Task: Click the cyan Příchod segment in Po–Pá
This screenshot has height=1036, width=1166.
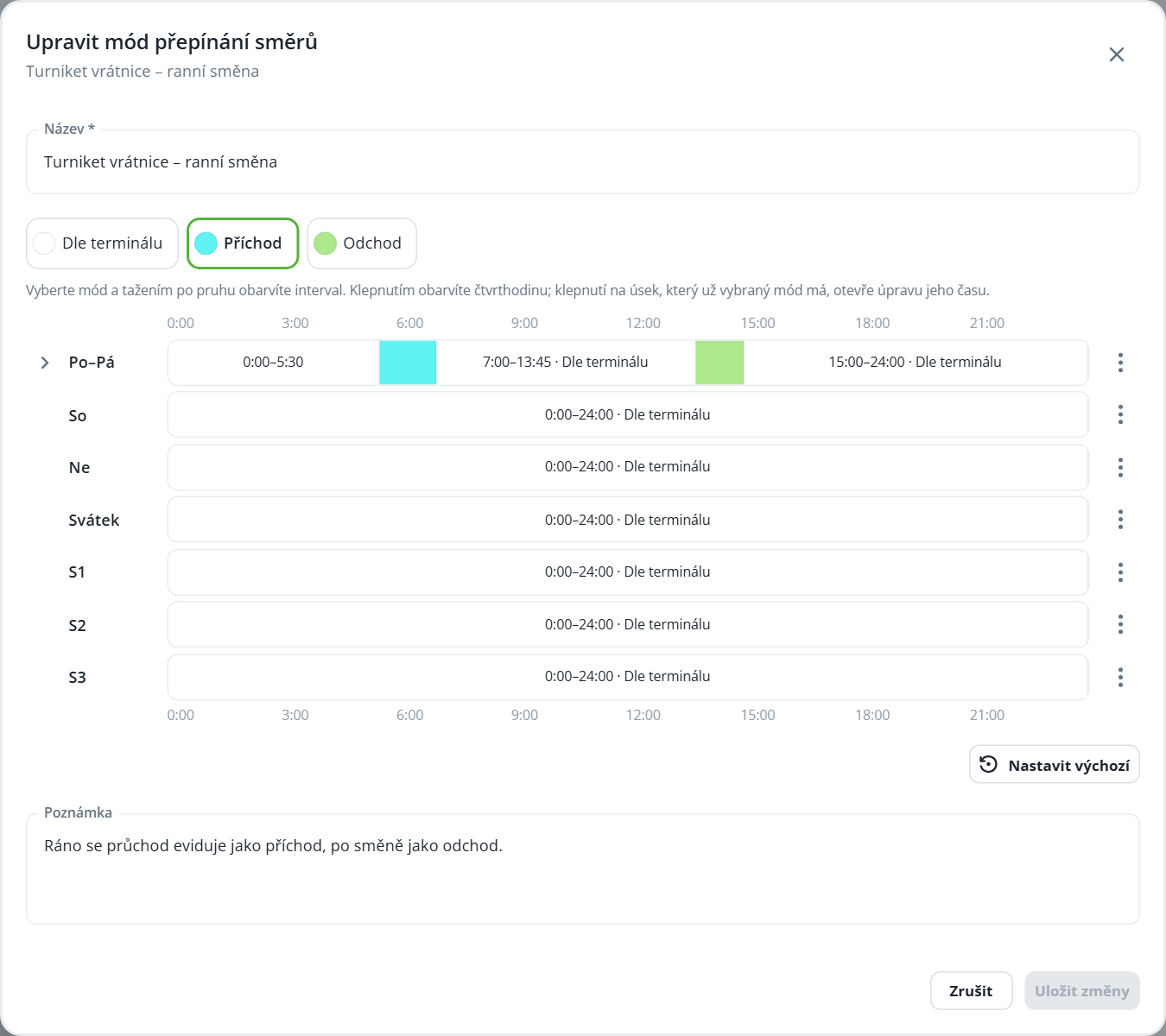Action: [408, 363]
